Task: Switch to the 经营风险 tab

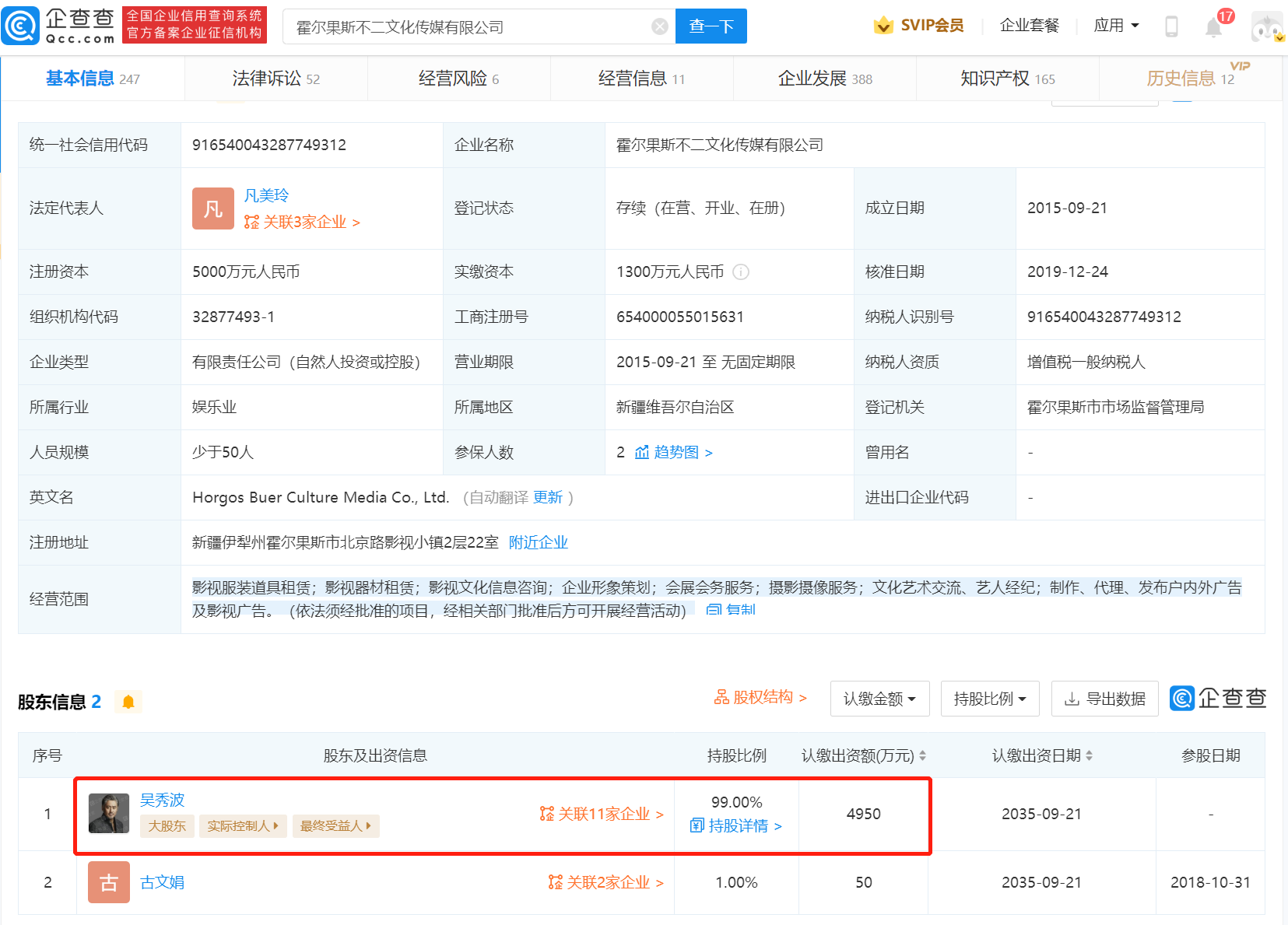Action: tap(458, 79)
